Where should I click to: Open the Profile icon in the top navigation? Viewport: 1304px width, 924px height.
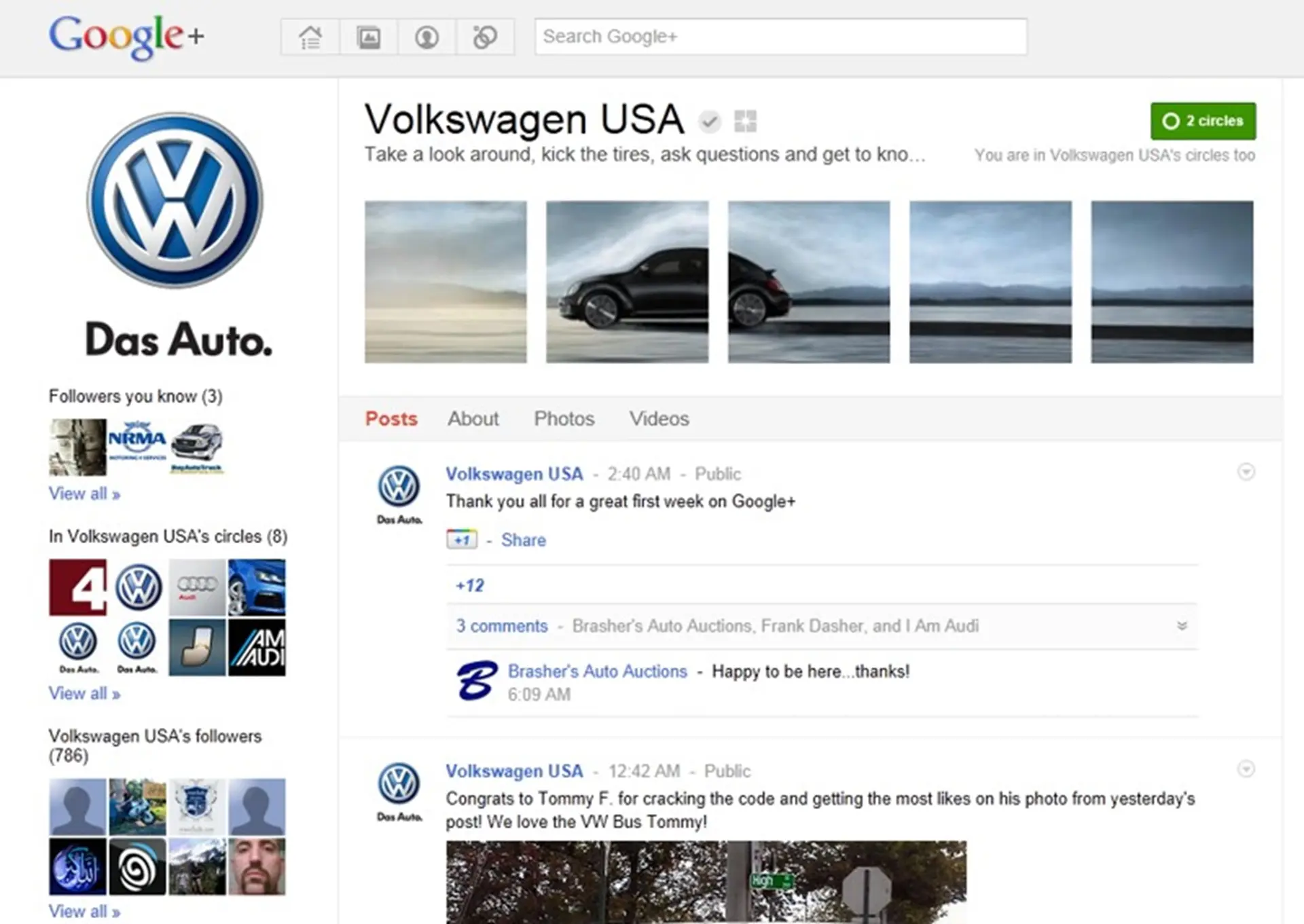point(427,37)
